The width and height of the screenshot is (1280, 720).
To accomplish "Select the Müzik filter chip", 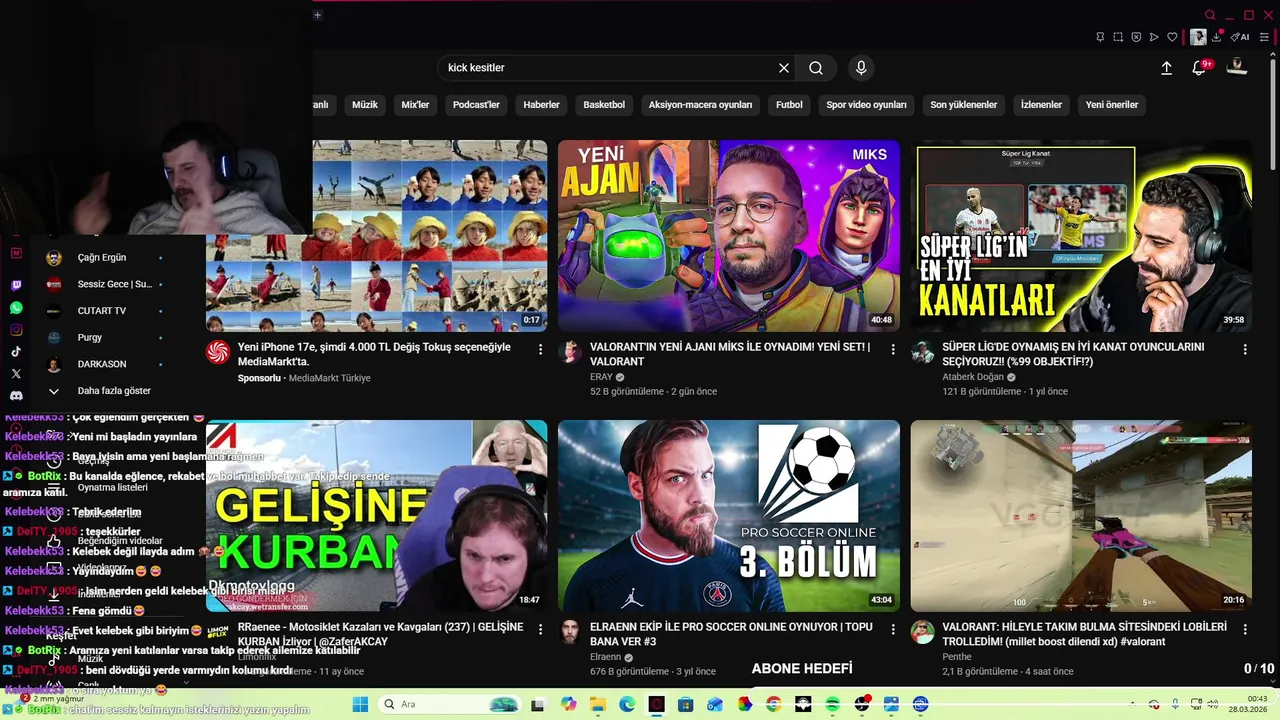I will [x=365, y=104].
